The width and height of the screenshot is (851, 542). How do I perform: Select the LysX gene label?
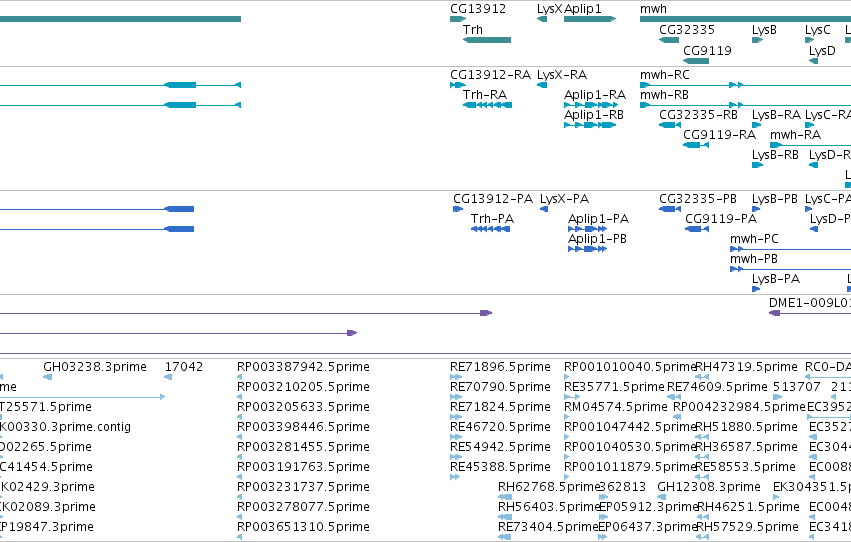[549, 9]
